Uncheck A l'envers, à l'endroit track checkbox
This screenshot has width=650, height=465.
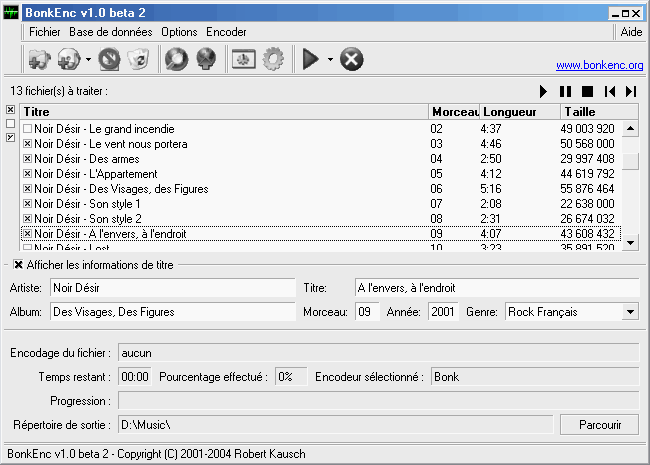(27, 234)
